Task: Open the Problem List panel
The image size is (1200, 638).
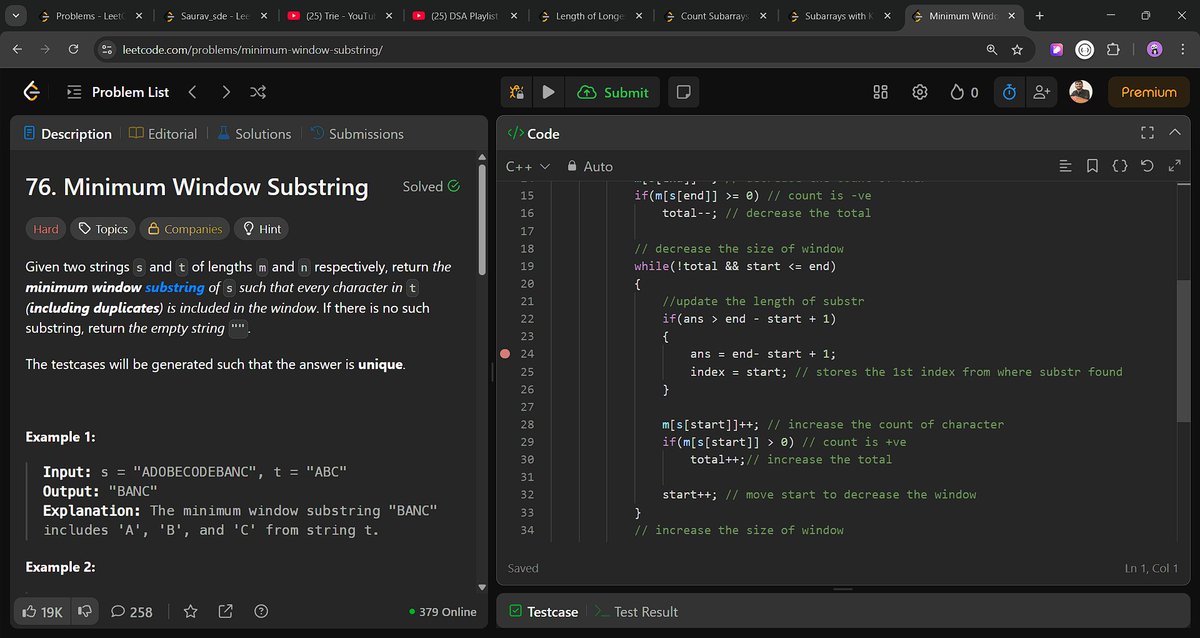Action: (x=118, y=92)
